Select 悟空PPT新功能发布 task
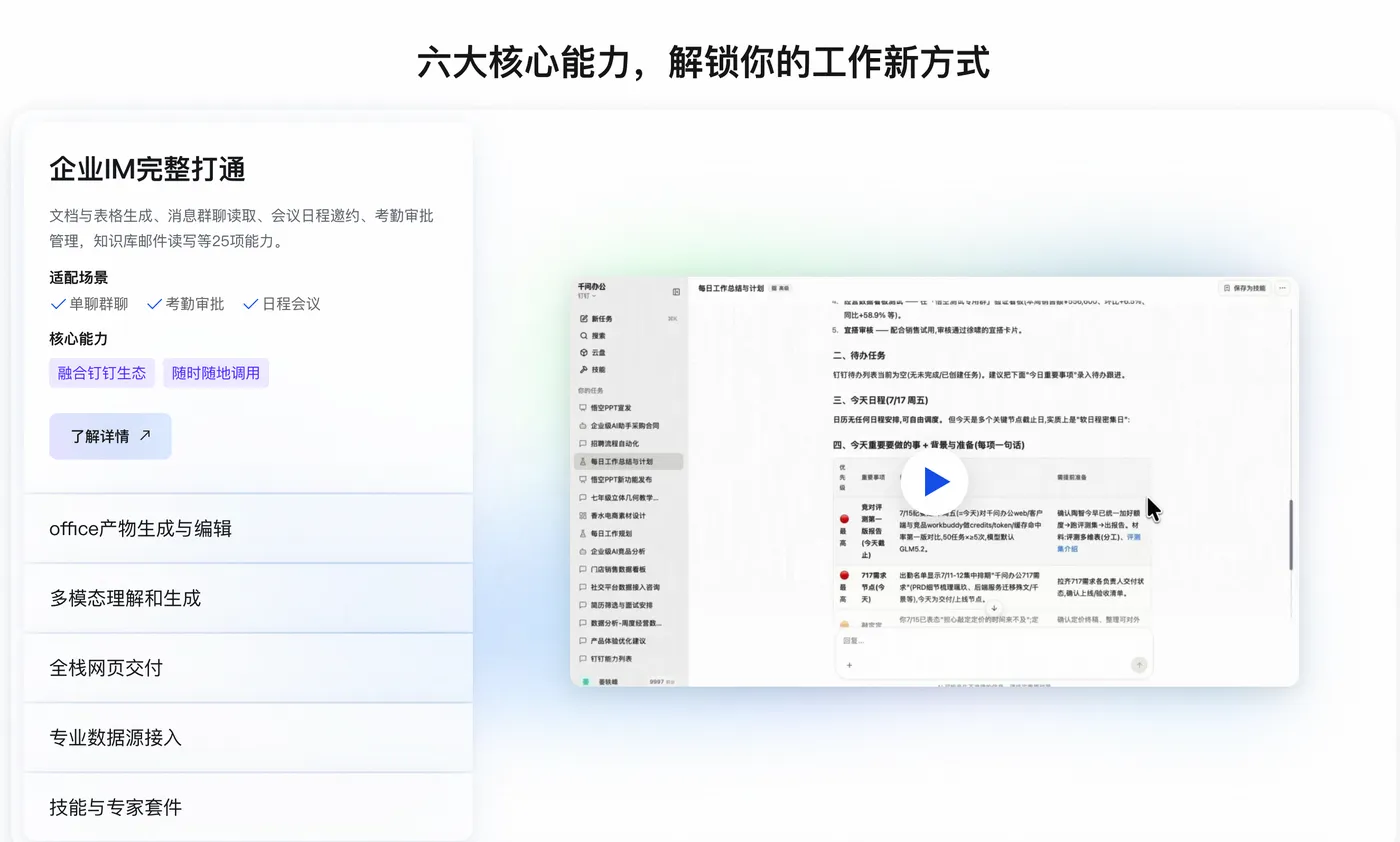Viewport: 1400px width, 842px height. 629,480
